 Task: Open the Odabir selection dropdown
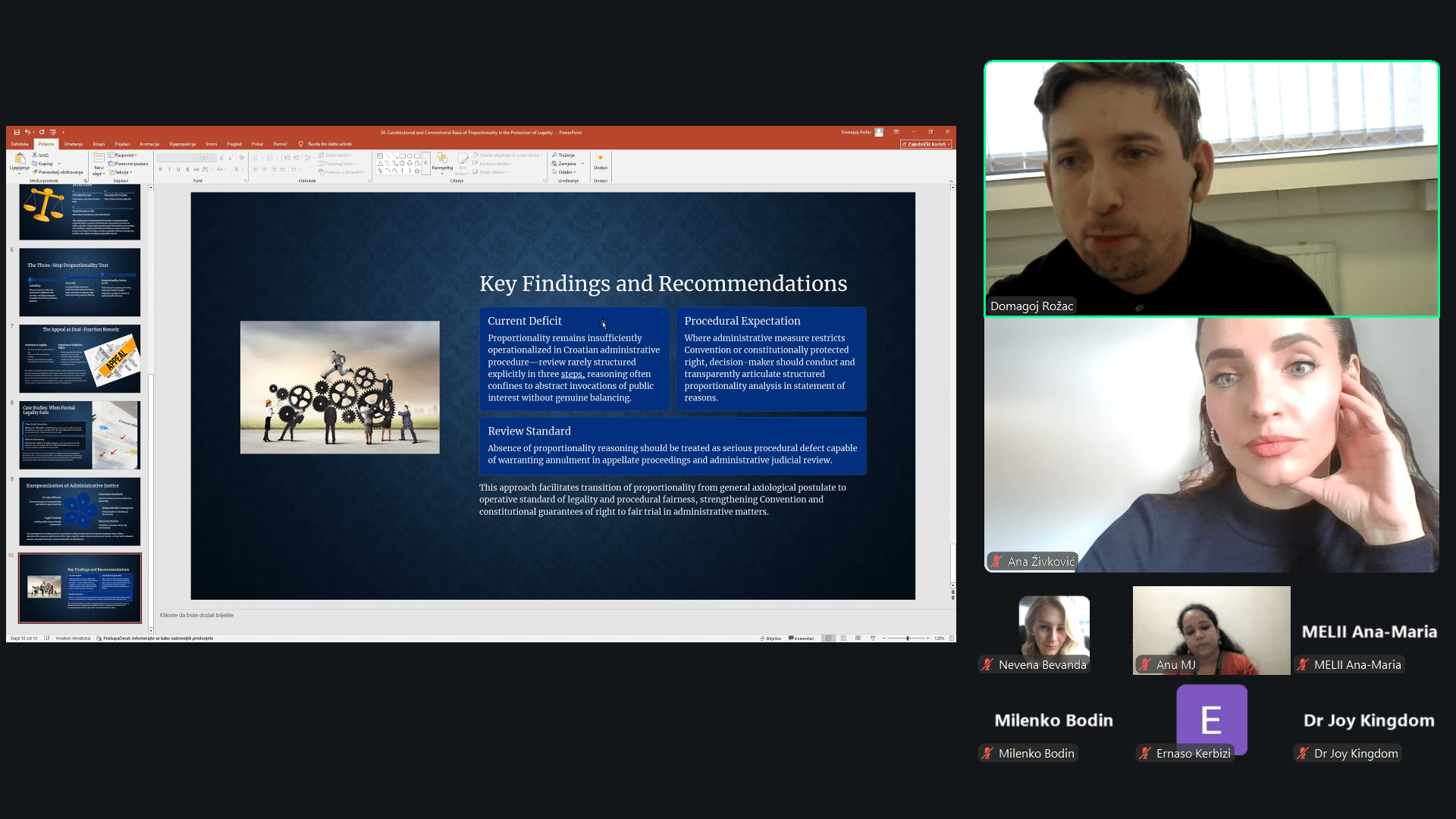[565, 172]
